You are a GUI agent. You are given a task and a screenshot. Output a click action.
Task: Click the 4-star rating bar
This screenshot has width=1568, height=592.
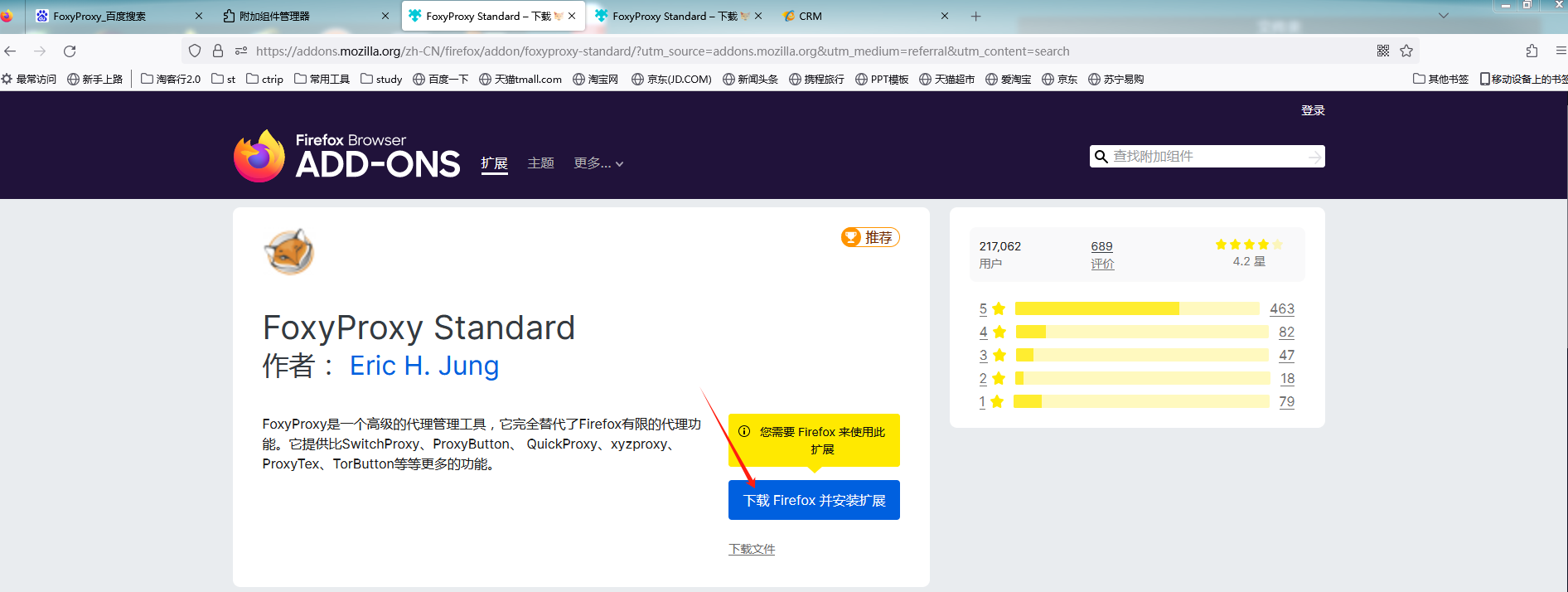[1142, 332]
